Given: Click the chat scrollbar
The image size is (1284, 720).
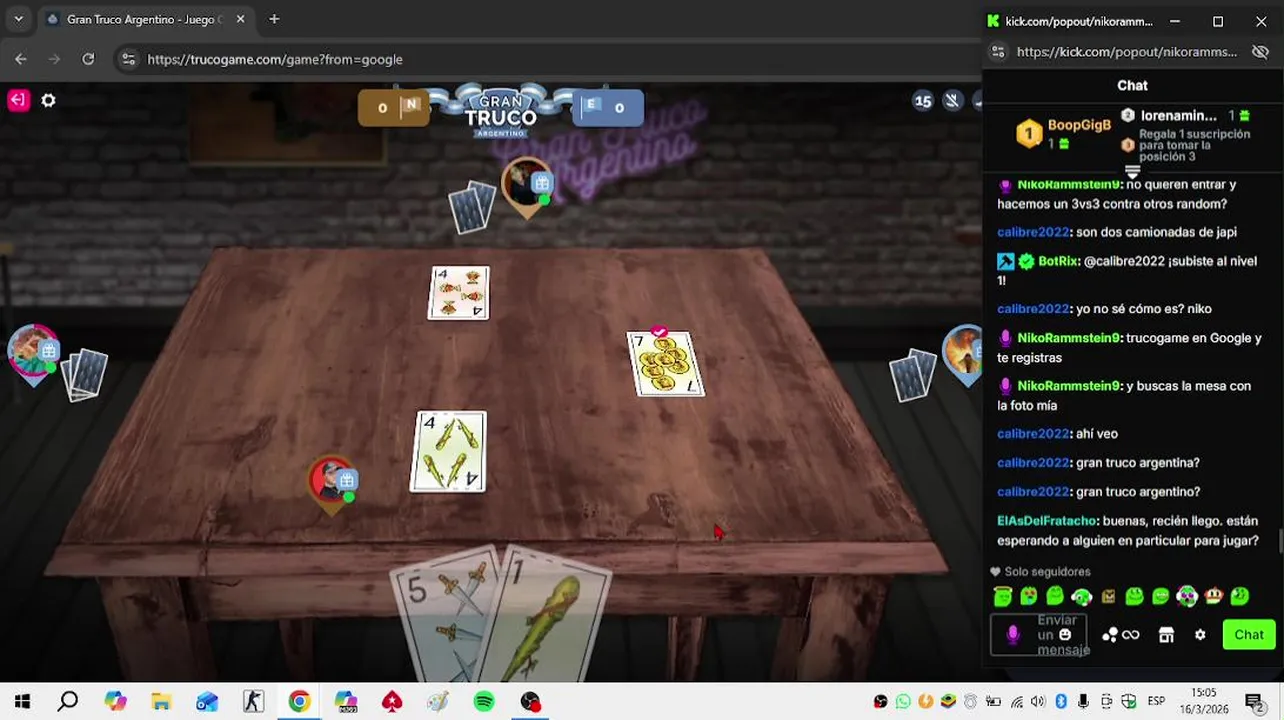Looking at the screenshot, I should [x=1280, y=540].
